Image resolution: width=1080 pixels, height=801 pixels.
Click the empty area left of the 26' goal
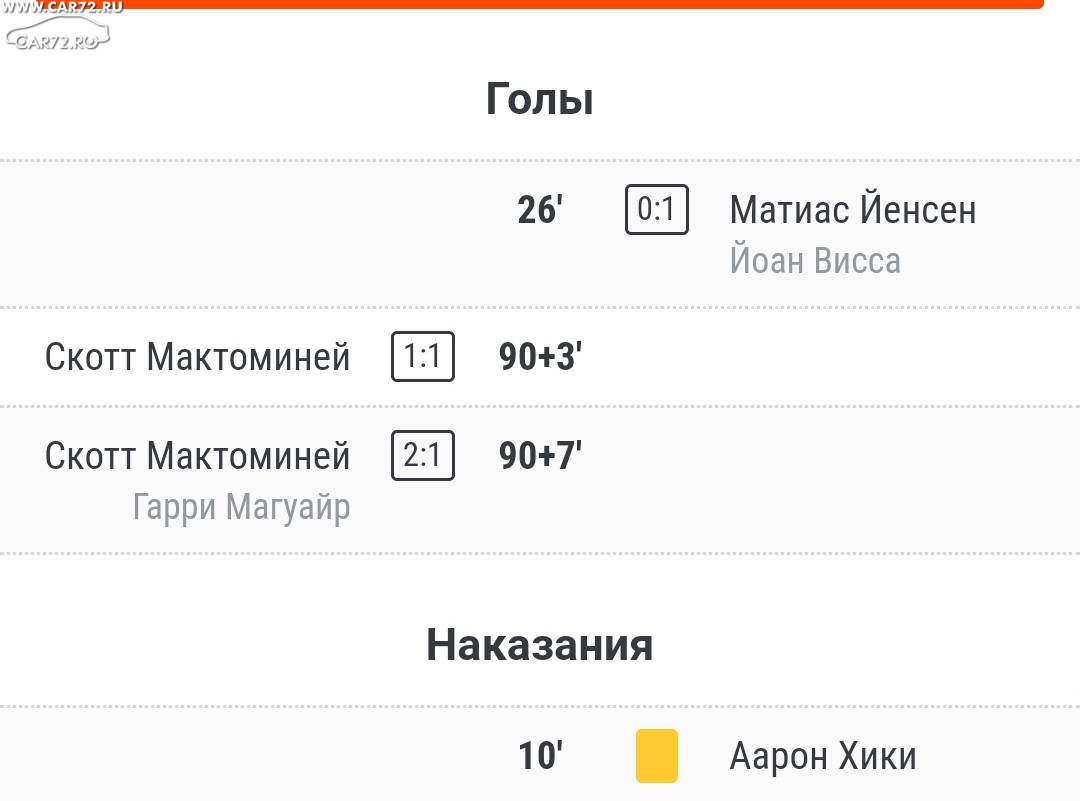tap(255, 234)
